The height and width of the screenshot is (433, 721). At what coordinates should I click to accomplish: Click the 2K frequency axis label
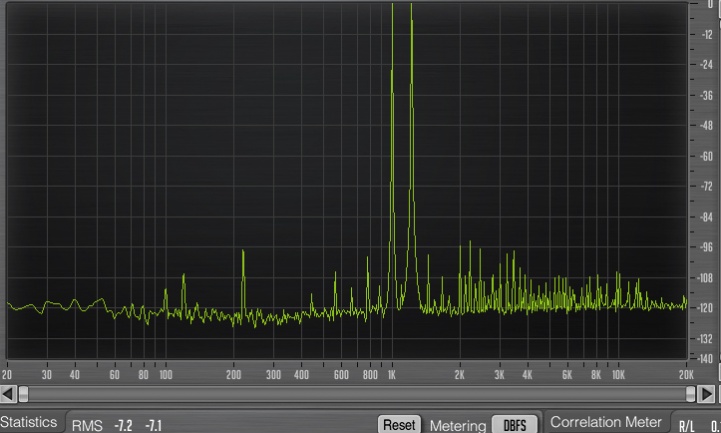[459, 375]
